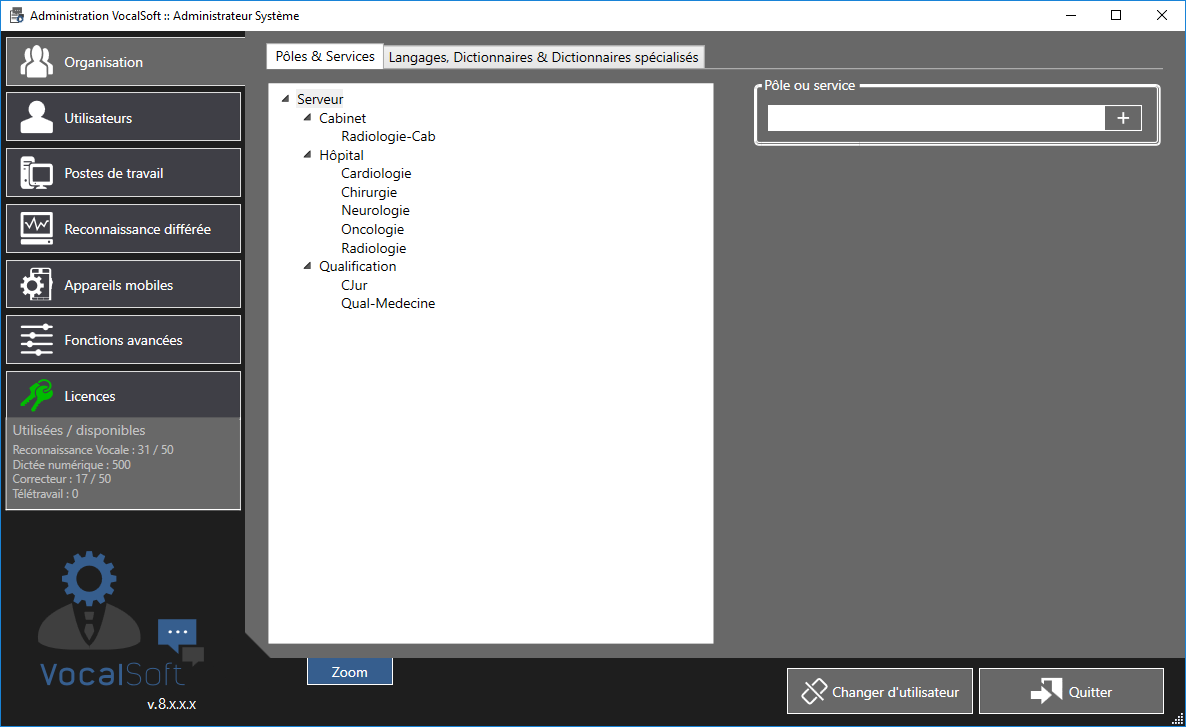This screenshot has width=1186, height=727.
Task: Click the Fonctions avancées sliders icon
Action: tap(36, 340)
